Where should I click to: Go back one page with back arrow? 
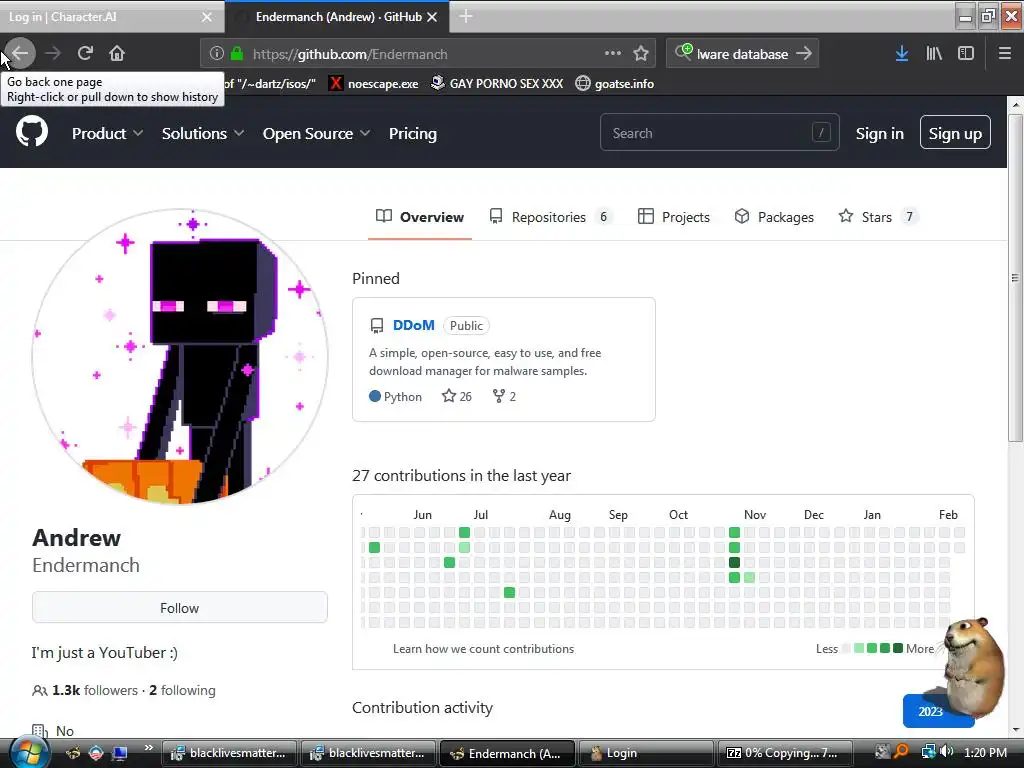click(20, 54)
